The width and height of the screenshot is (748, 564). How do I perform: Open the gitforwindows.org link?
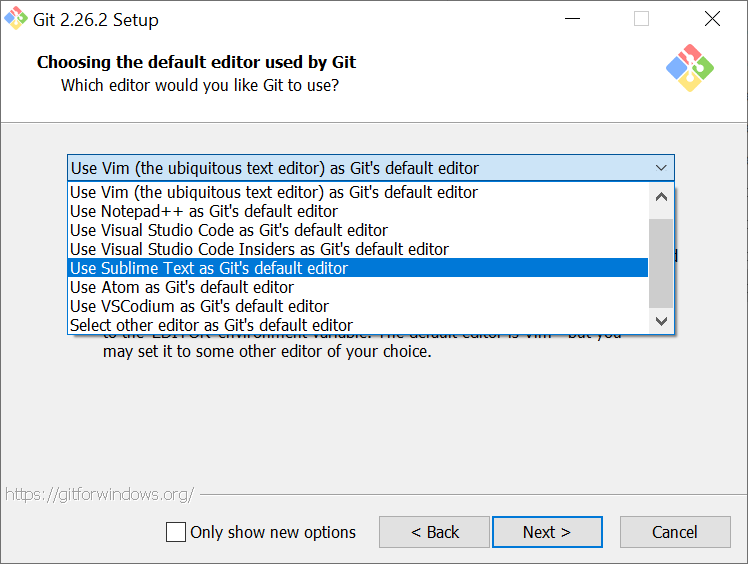click(x=99, y=494)
